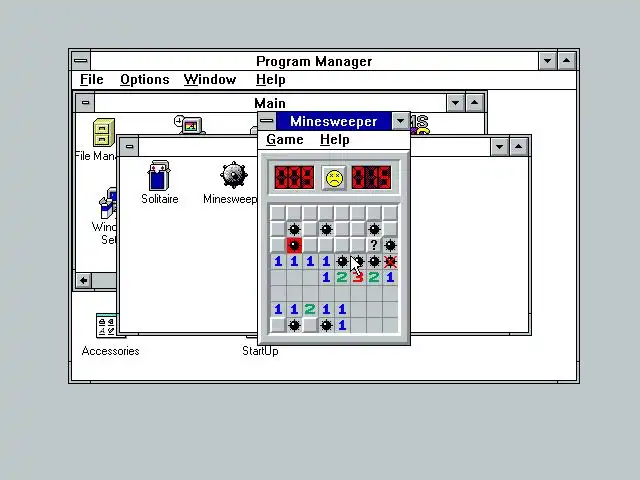Screen dimensions: 640x480
Task: Click the left scroll arrow in Main window
Action: (x=84, y=280)
